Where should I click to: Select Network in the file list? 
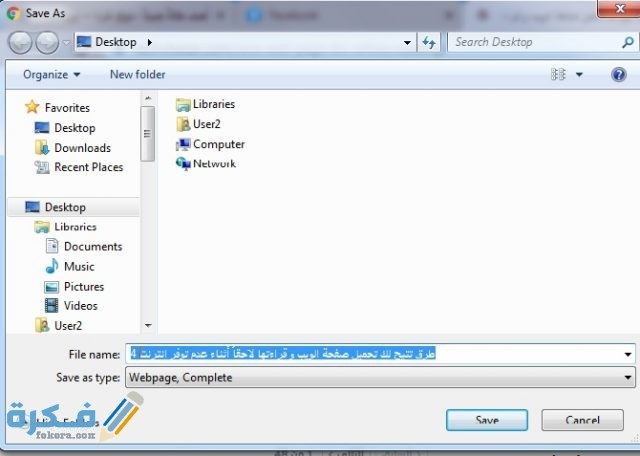[x=214, y=163]
